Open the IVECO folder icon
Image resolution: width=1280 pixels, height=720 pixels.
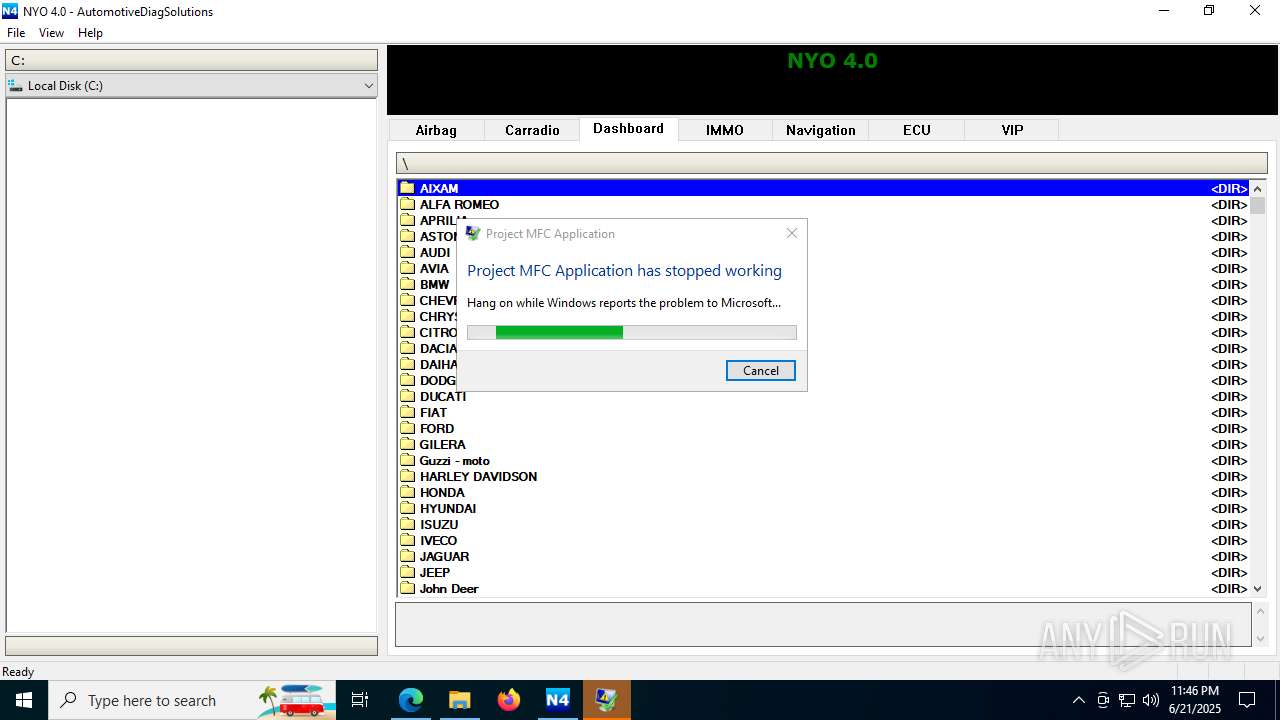click(x=407, y=540)
